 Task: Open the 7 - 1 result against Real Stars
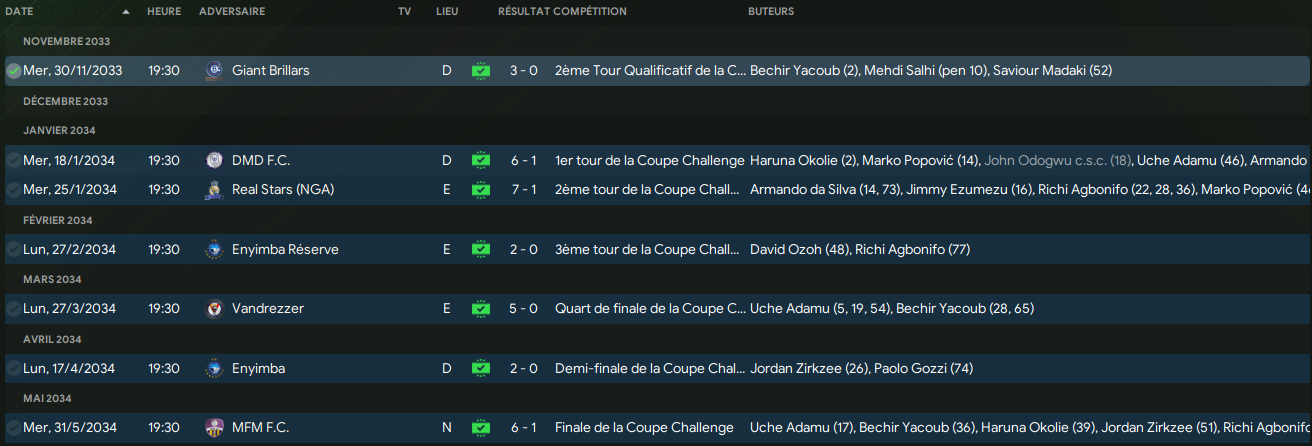tap(523, 189)
